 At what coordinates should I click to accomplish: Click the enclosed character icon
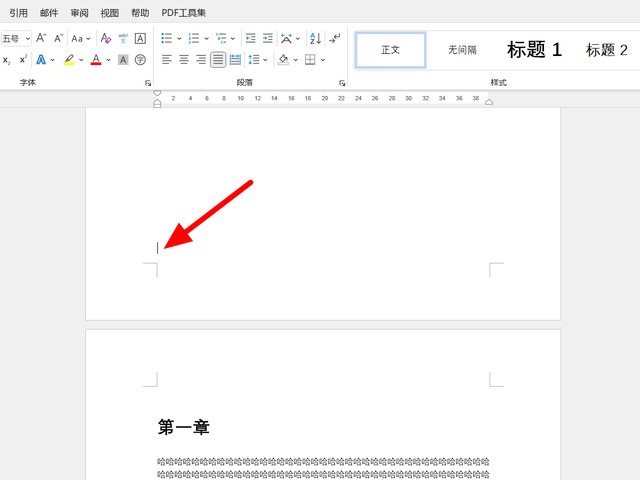pos(140,60)
